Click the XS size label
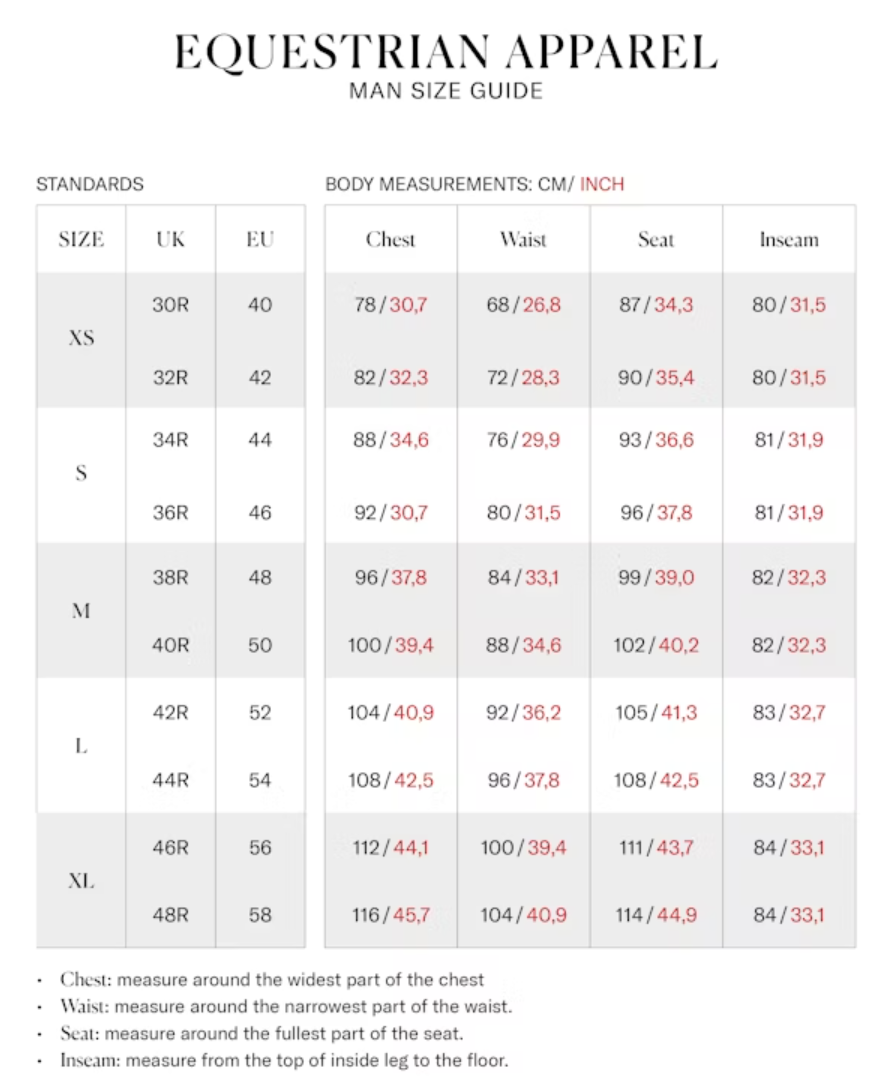 pyautogui.click(x=81, y=338)
